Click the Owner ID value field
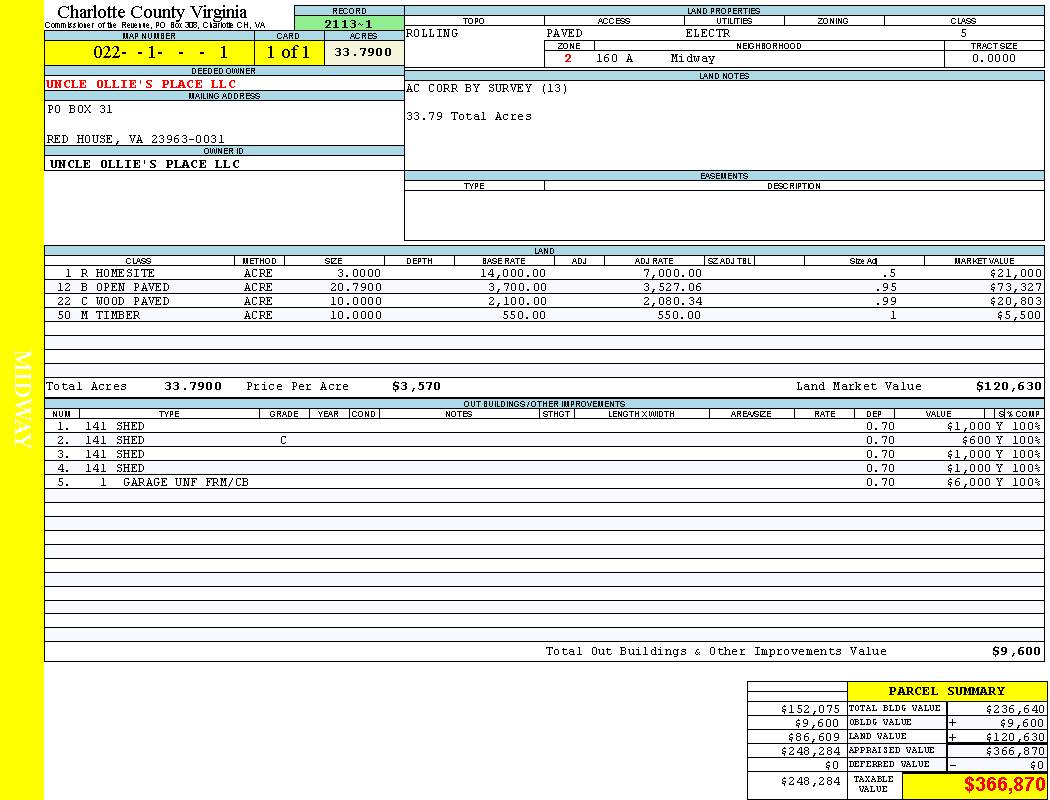 [145, 164]
